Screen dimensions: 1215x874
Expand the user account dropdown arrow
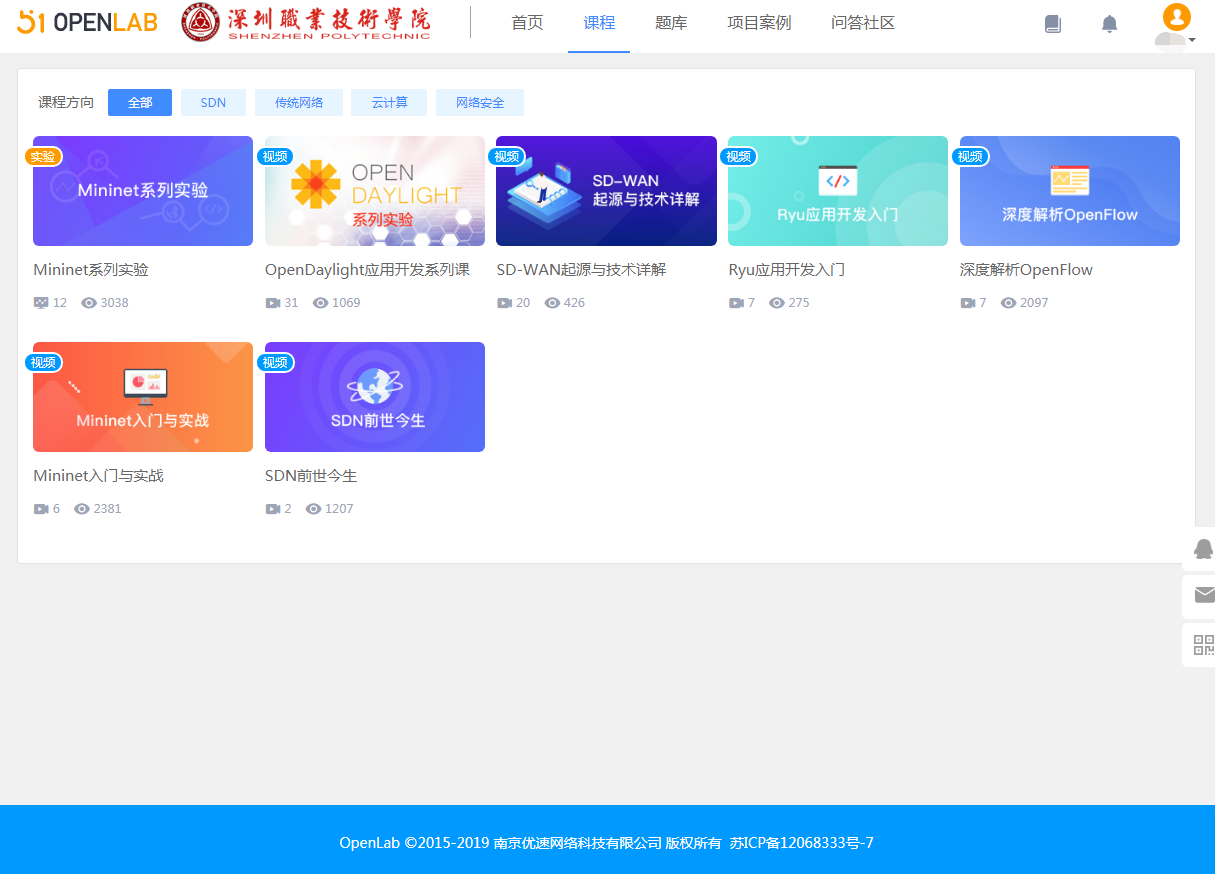[x=1192, y=40]
